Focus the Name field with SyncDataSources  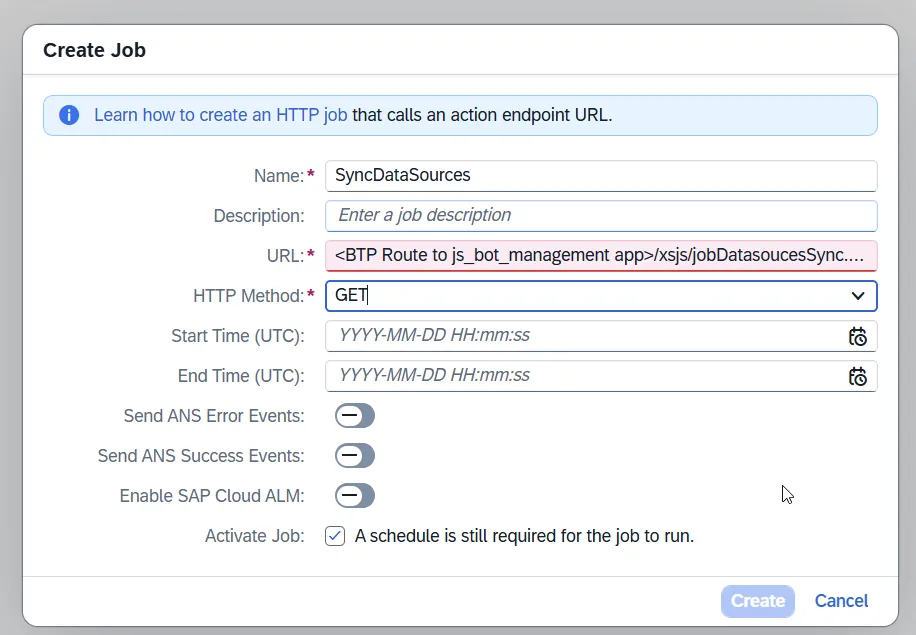coord(601,176)
